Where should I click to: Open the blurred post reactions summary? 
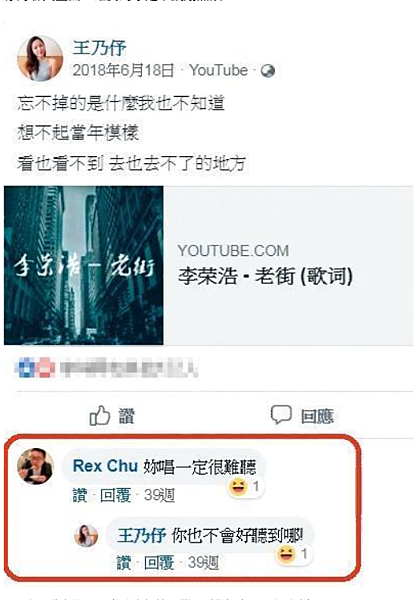coord(106,368)
